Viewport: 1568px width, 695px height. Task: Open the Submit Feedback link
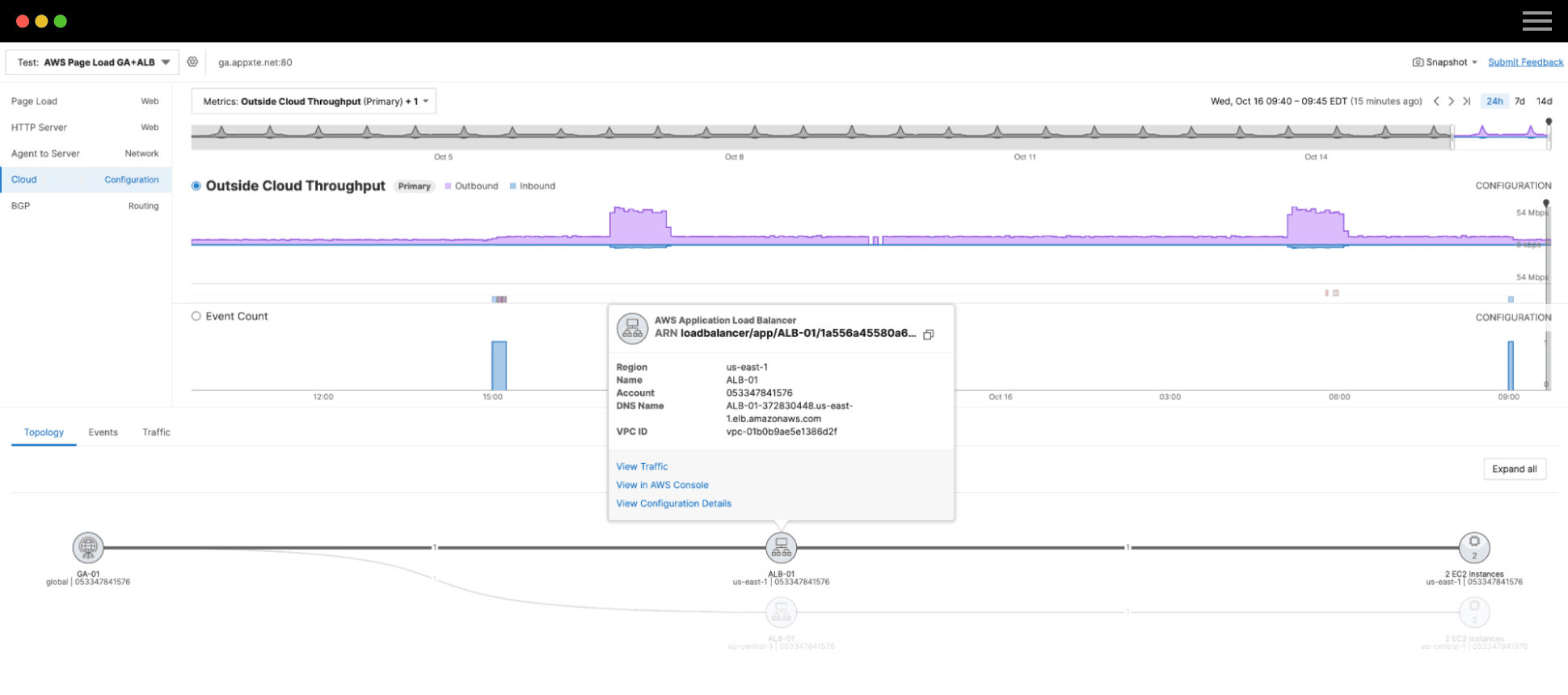pyautogui.click(x=1525, y=62)
